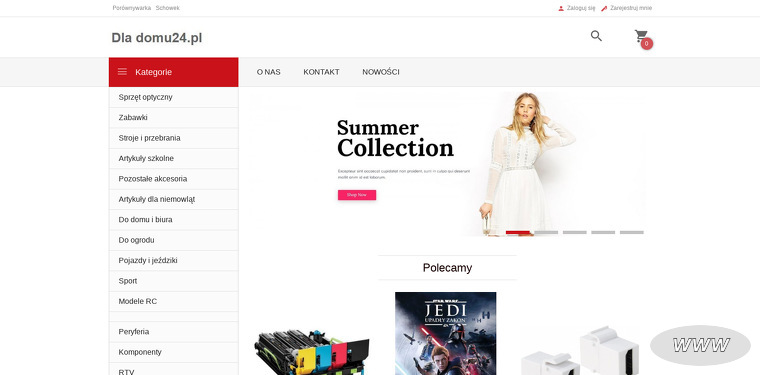This screenshot has width=760, height=375.
Task: Click the cart item count badge
Action: coord(647,44)
